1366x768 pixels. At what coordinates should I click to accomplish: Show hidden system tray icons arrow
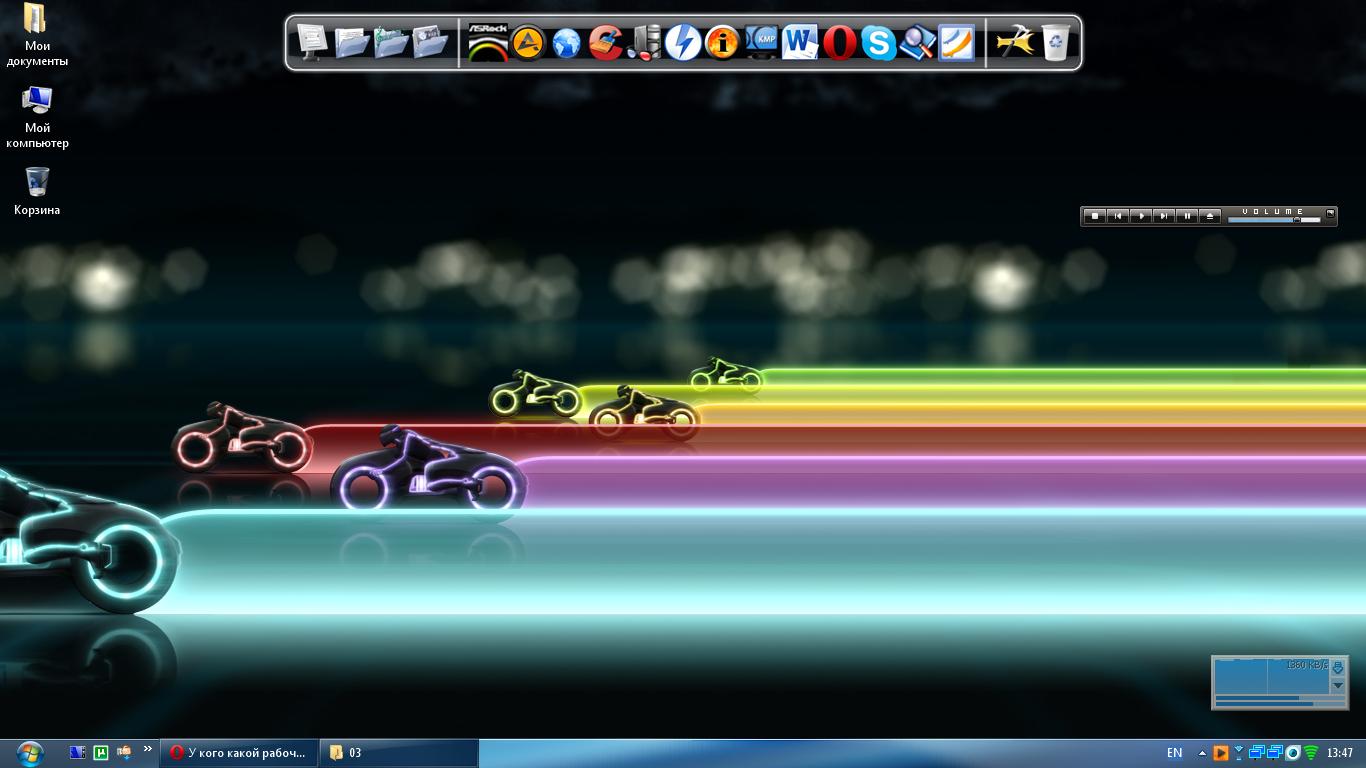(1202, 753)
